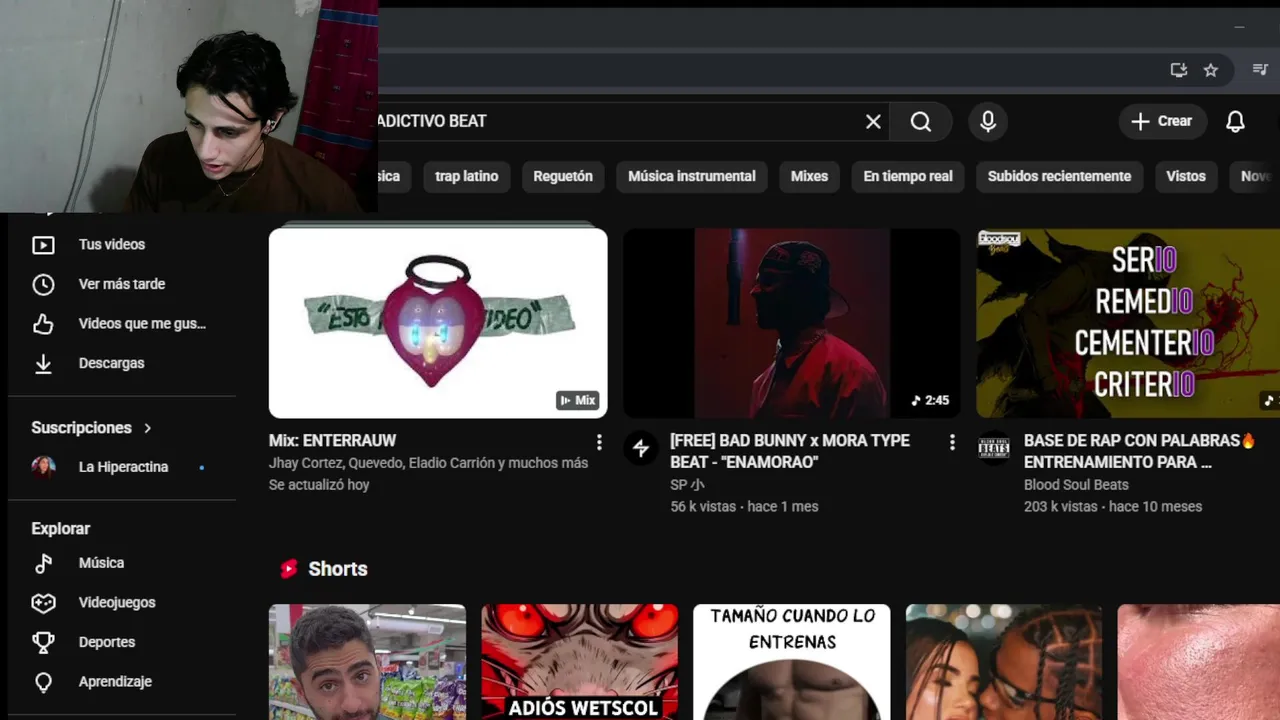Open the supermarket man short thumbnail

367,662
